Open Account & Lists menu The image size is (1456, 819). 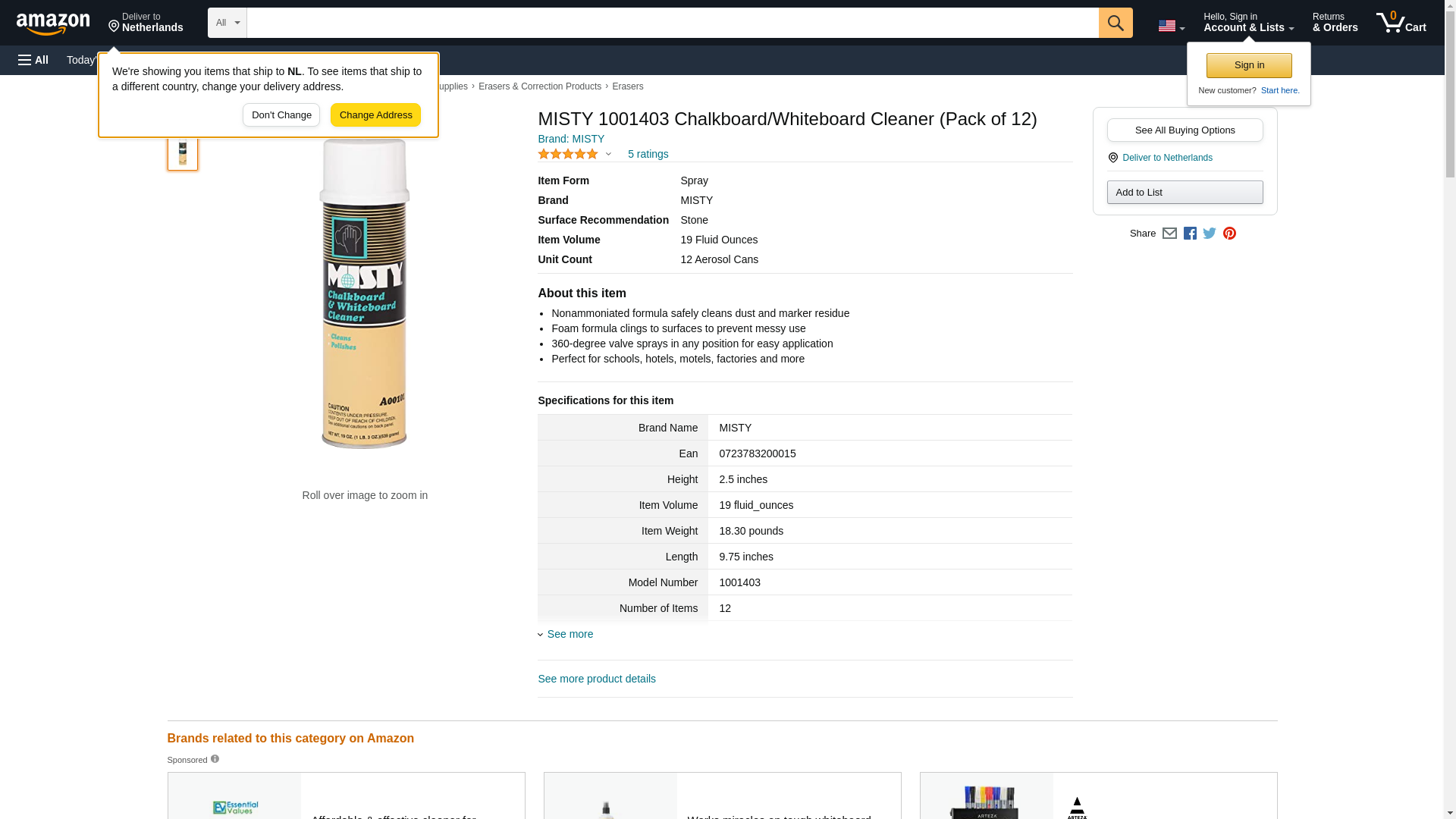pos(1248,23)
